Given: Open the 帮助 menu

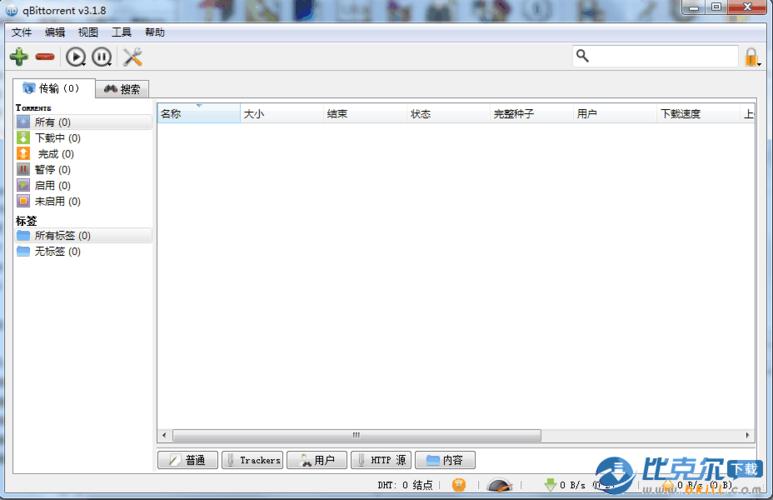Looking at the screenshot, I should [x=155, y=33].
